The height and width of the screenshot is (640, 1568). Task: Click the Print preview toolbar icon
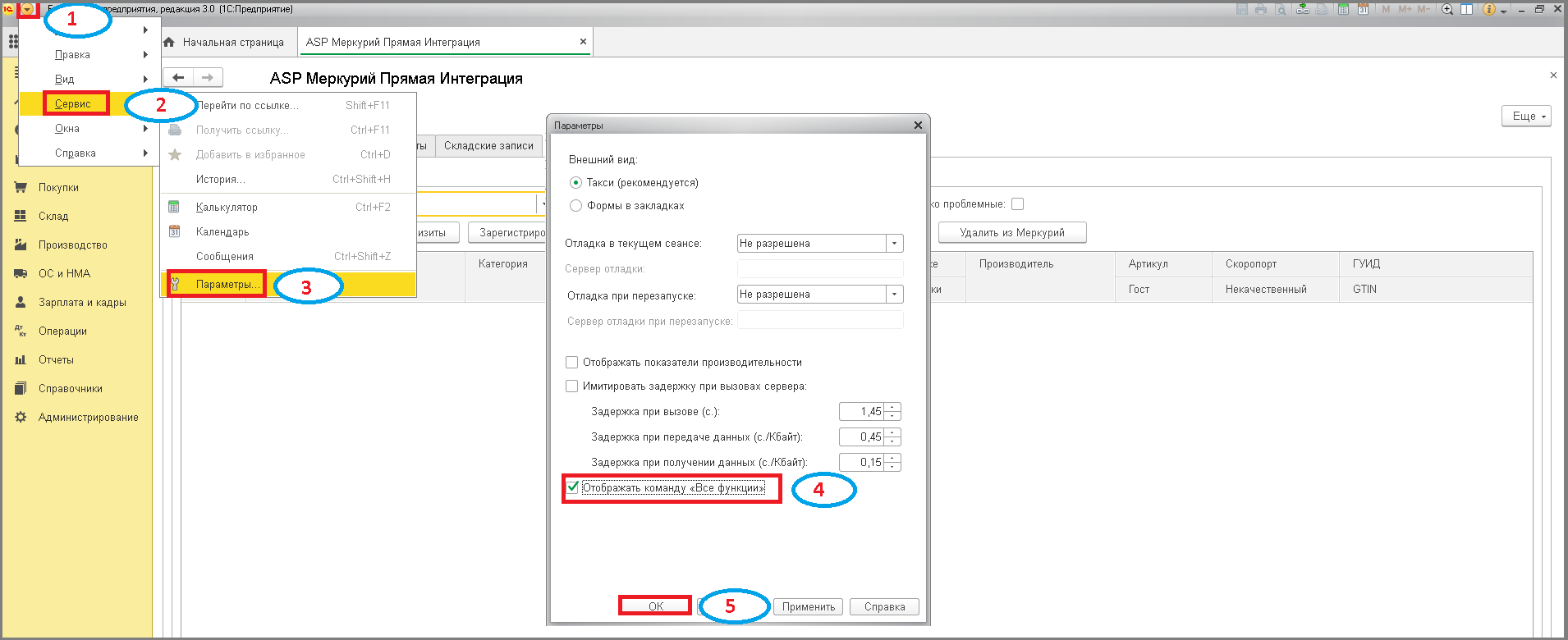point(1281,9)
